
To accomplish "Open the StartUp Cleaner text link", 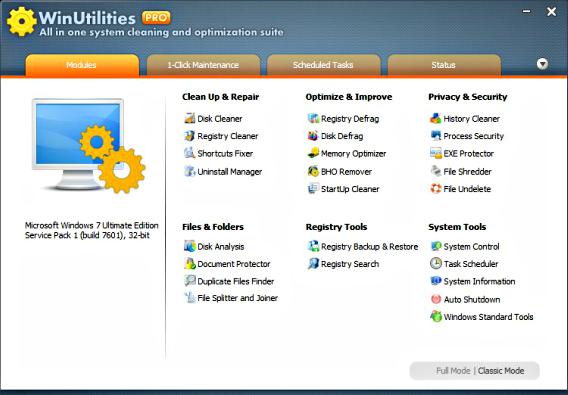I will [x=350, y=189].
